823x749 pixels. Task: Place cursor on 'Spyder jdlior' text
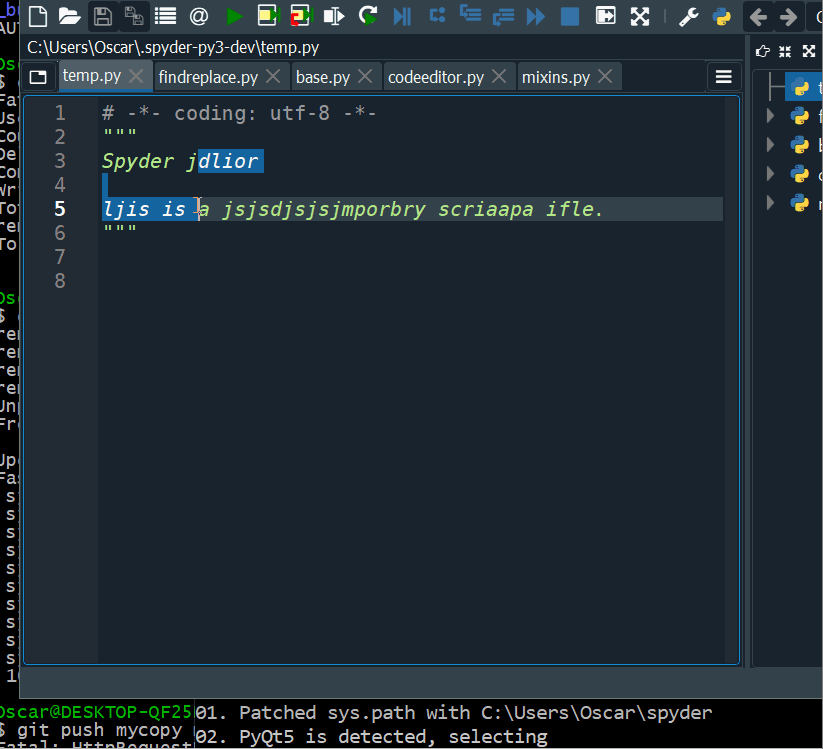(181, 161)
